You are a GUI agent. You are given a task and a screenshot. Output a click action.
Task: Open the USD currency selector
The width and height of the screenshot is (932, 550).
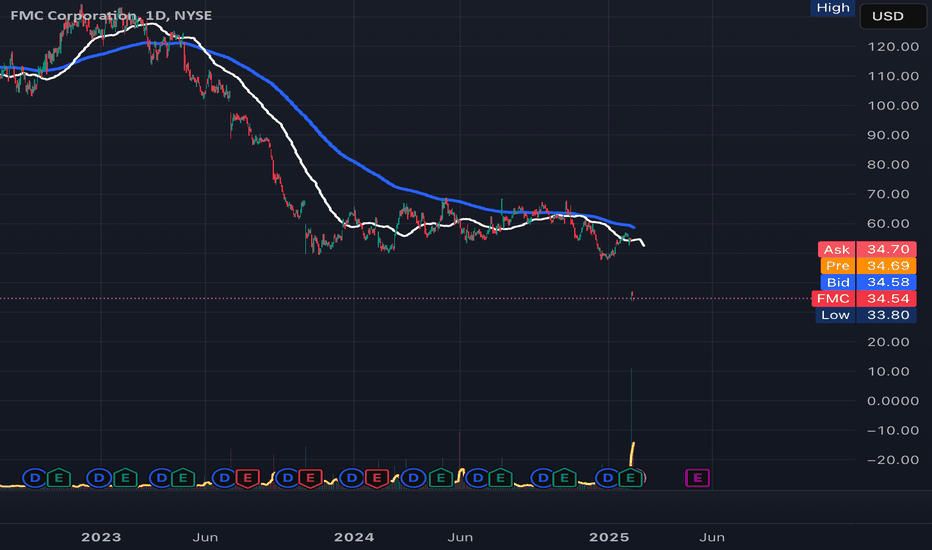[x=893, y=16]
